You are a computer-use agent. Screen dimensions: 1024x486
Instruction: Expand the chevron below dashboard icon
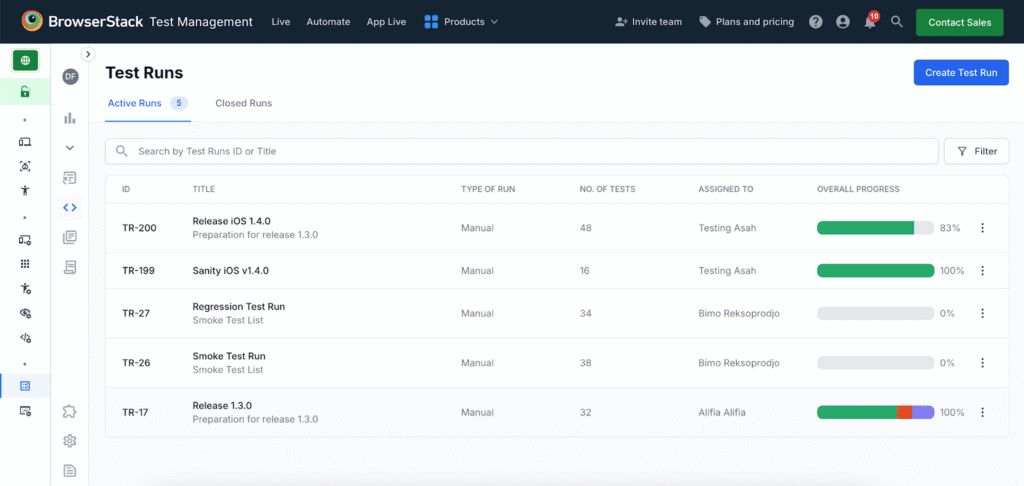(x=70, y=148)
